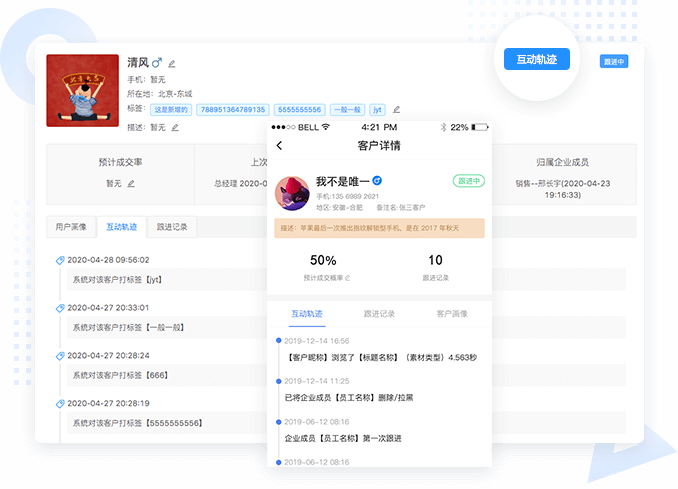The width and height of the screenshot is (678, 489).
Task: Switch to the 跟进记录 tab on desktop
Action: pyautogui.click(x=171, y=227)
